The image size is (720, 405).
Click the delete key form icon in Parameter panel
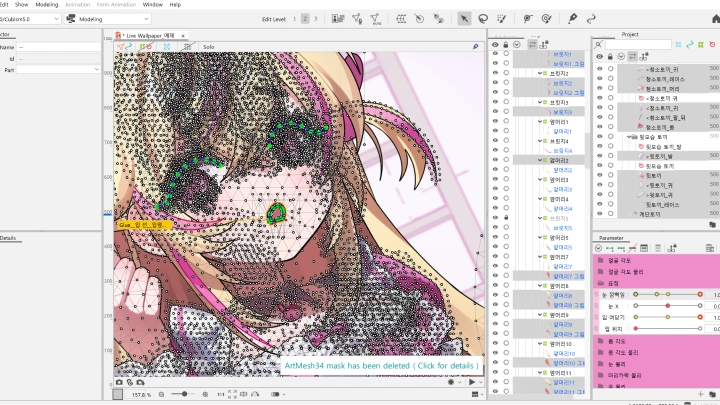[632, 248]
